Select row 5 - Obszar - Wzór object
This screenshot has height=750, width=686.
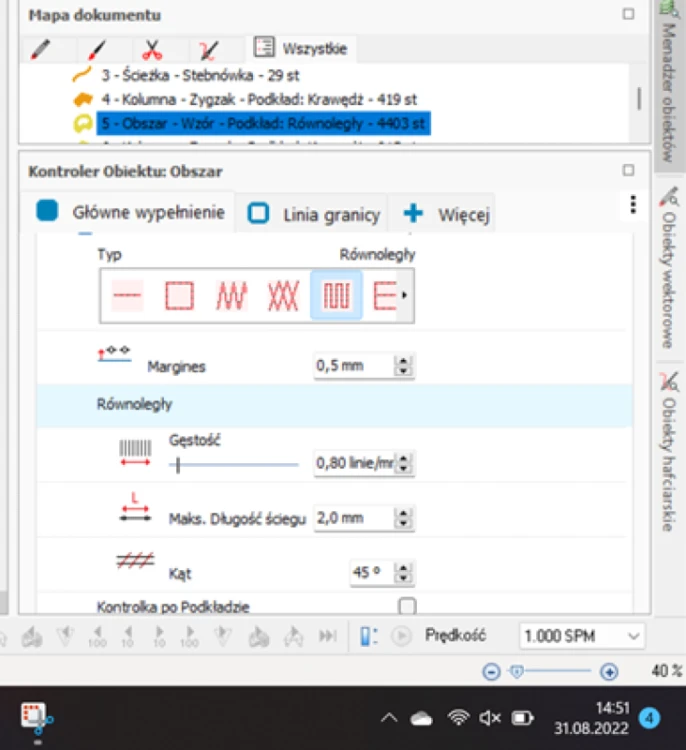click(263, 123)
